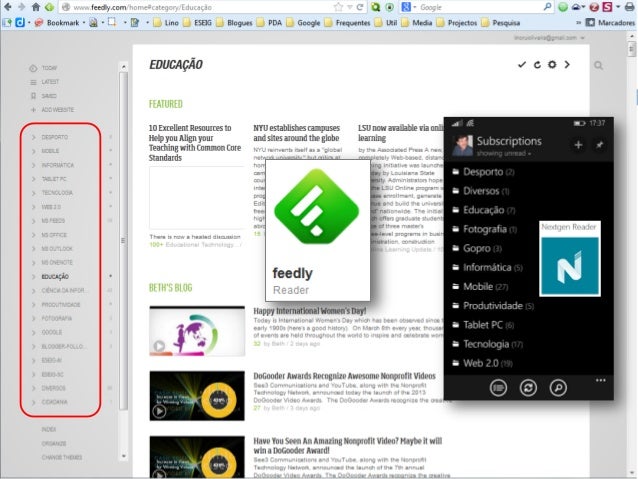Tap the list view button in phone app bar

click(498, 387)
